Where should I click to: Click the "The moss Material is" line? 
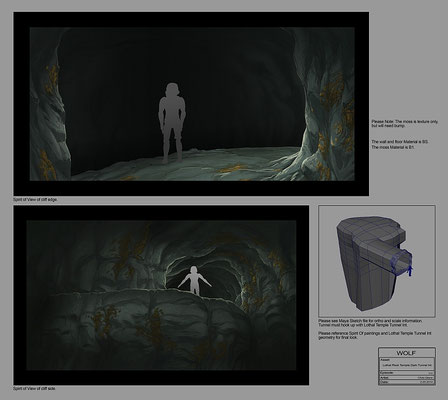click(x=393, y=147)
